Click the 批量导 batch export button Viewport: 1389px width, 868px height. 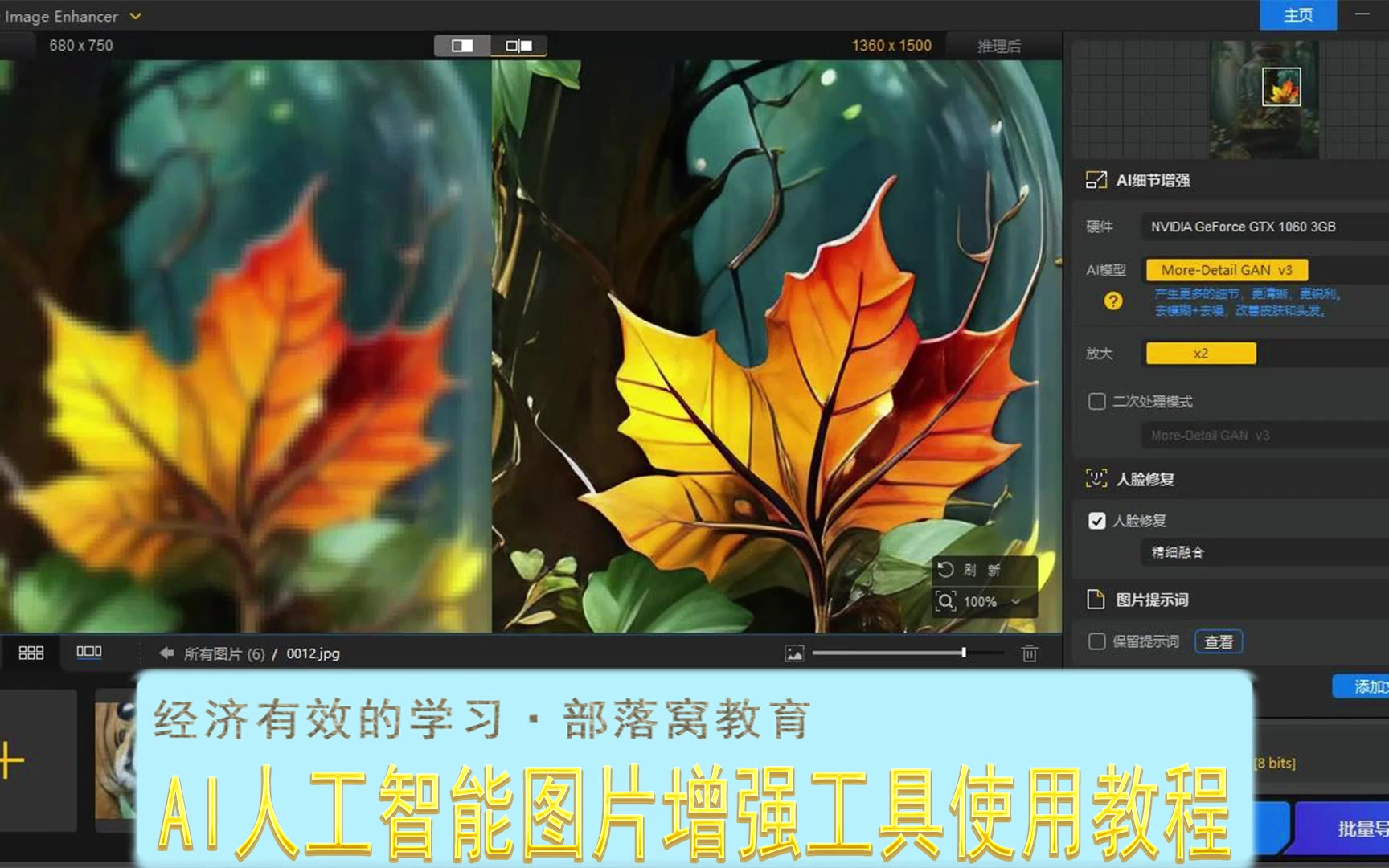point(1342,828)
